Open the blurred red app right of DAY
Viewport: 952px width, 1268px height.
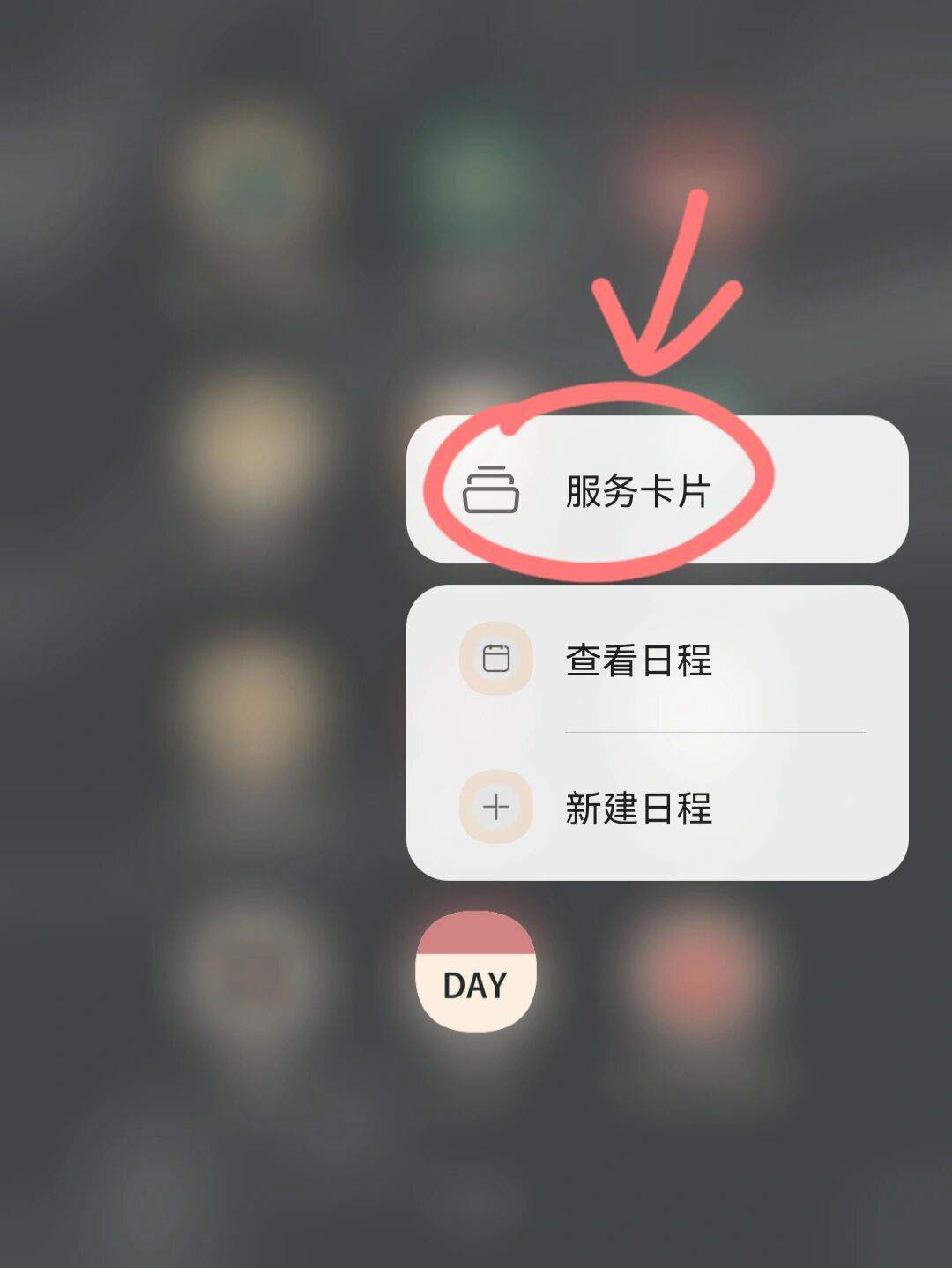point(698,971)
